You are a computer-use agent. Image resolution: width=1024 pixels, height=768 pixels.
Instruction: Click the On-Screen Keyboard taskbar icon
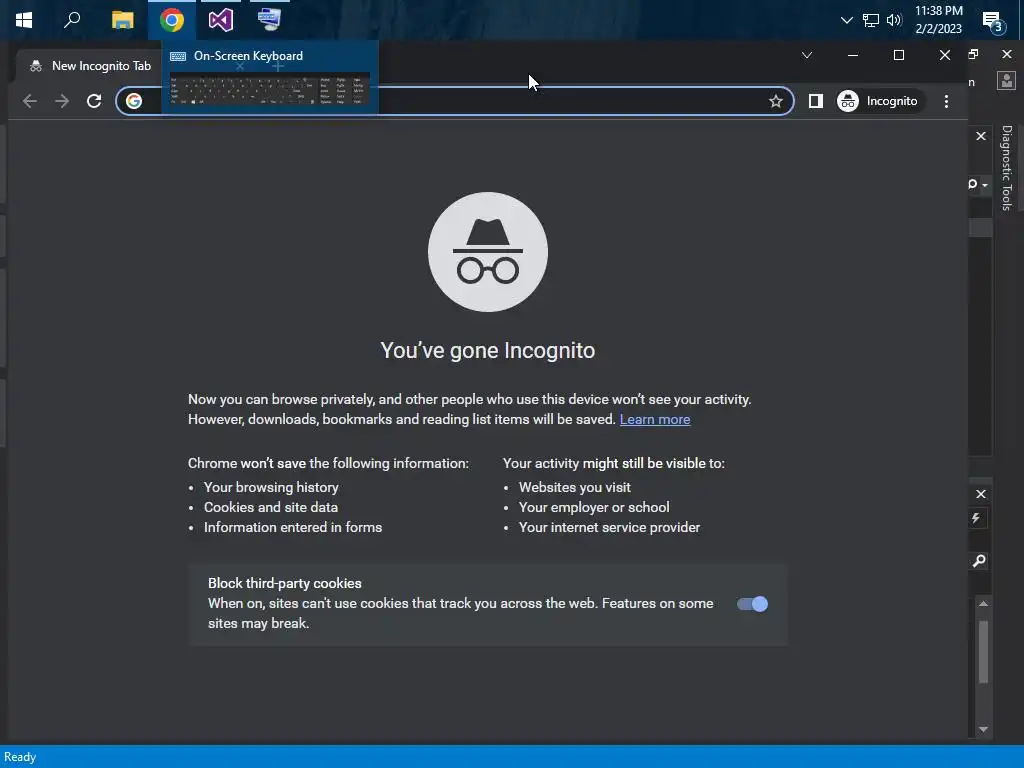269,20
